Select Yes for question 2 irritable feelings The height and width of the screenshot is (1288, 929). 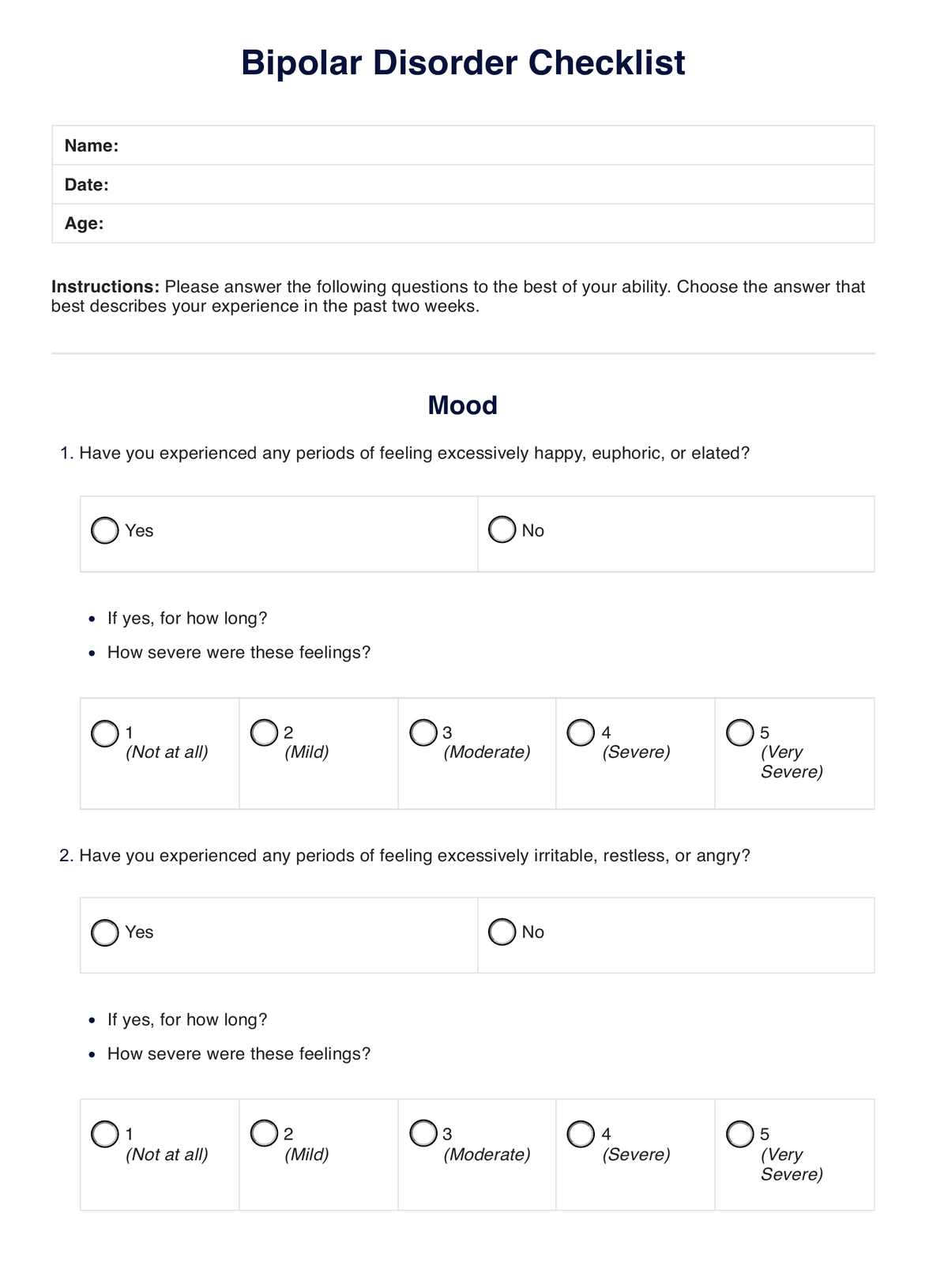pos(105,932)
